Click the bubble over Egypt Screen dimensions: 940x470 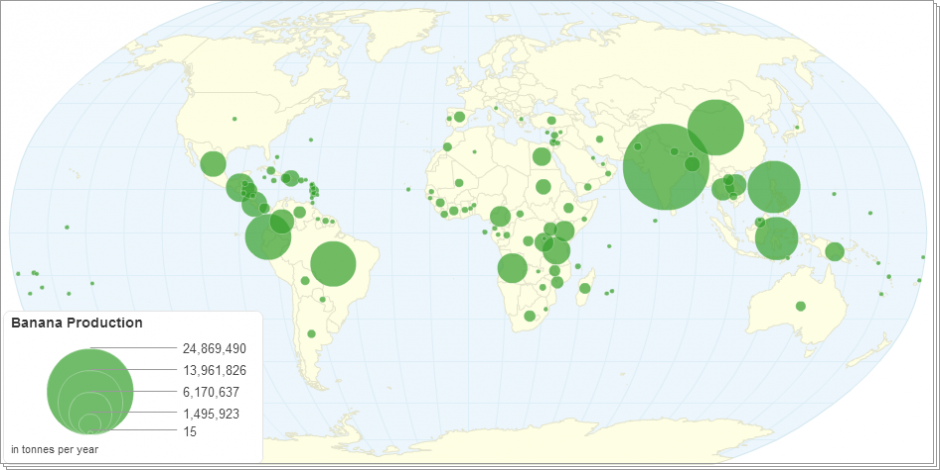click(x=541, y=156)
